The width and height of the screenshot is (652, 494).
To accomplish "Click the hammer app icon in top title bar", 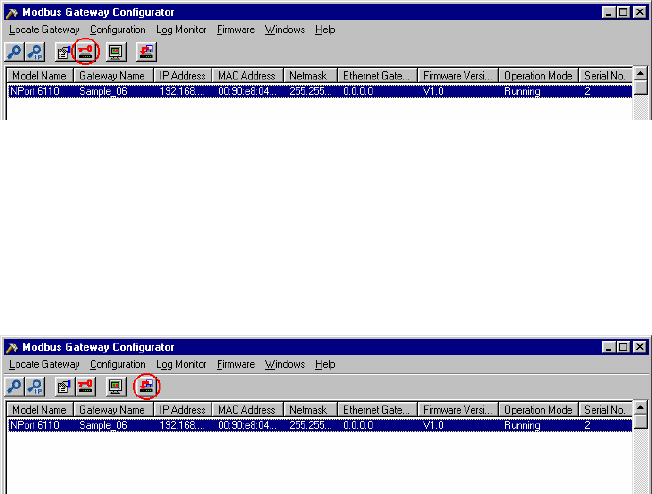I will (12, 13).
